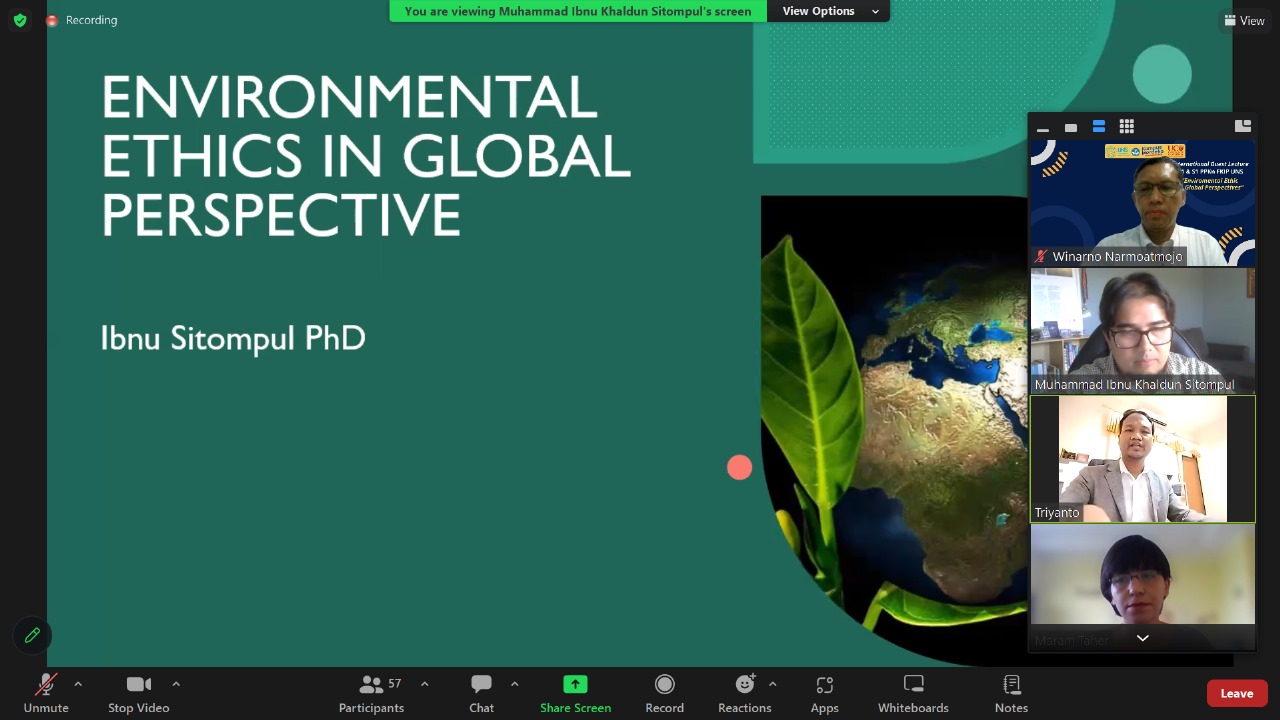This screenshot has height=720, width=1280.
Task: Click the red Leave button
Action: click(1236, 693)
